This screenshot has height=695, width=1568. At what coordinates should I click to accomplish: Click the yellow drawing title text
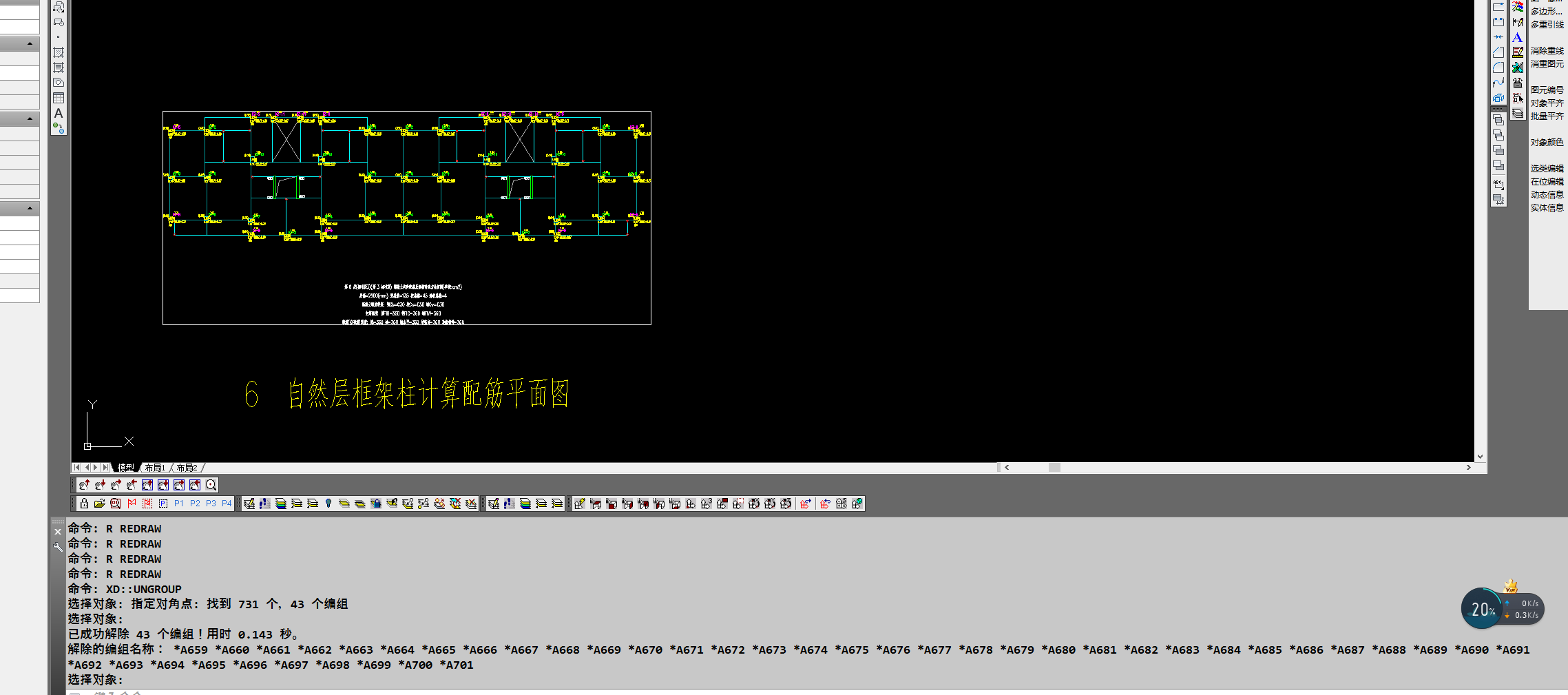407,393
